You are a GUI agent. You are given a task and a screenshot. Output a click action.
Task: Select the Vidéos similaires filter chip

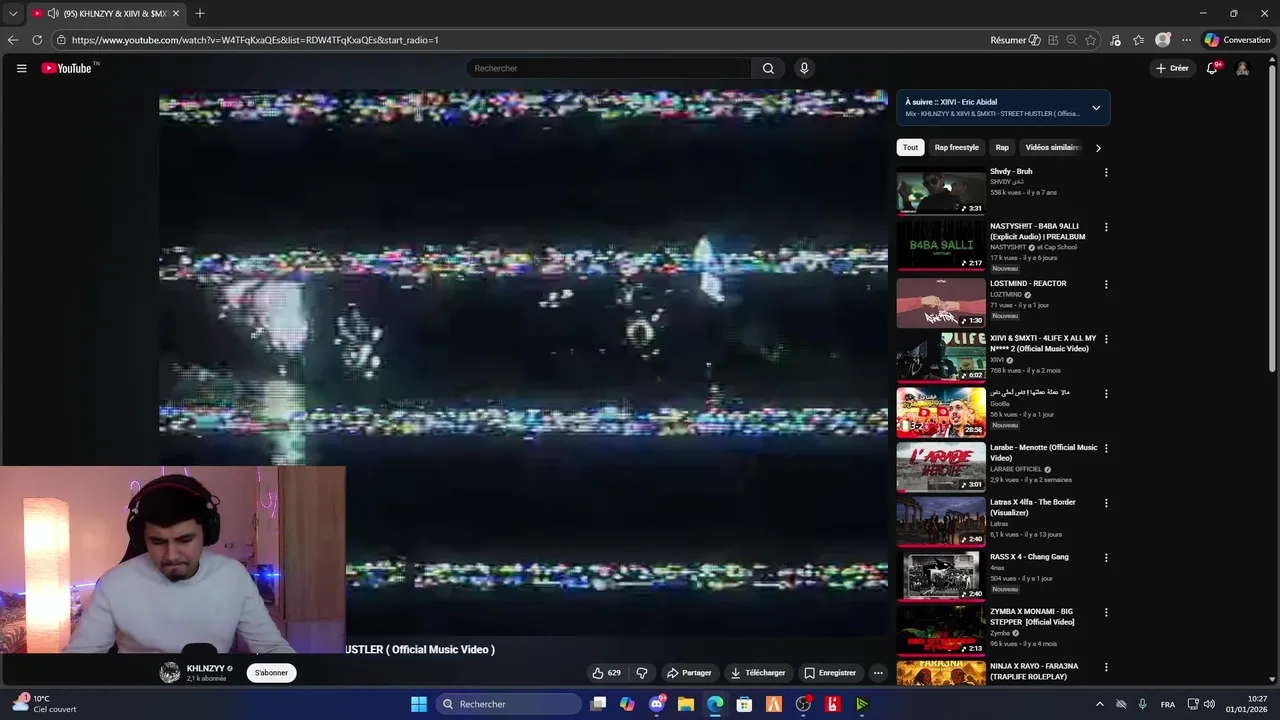coord(1052,147)
